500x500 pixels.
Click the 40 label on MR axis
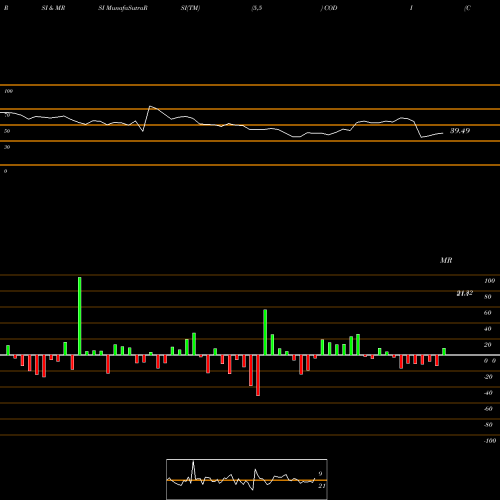488,329
